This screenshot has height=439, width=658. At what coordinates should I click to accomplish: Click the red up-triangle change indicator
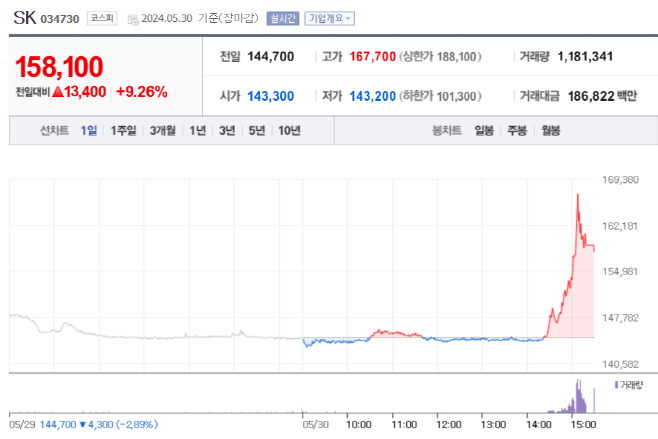[57, 91]
